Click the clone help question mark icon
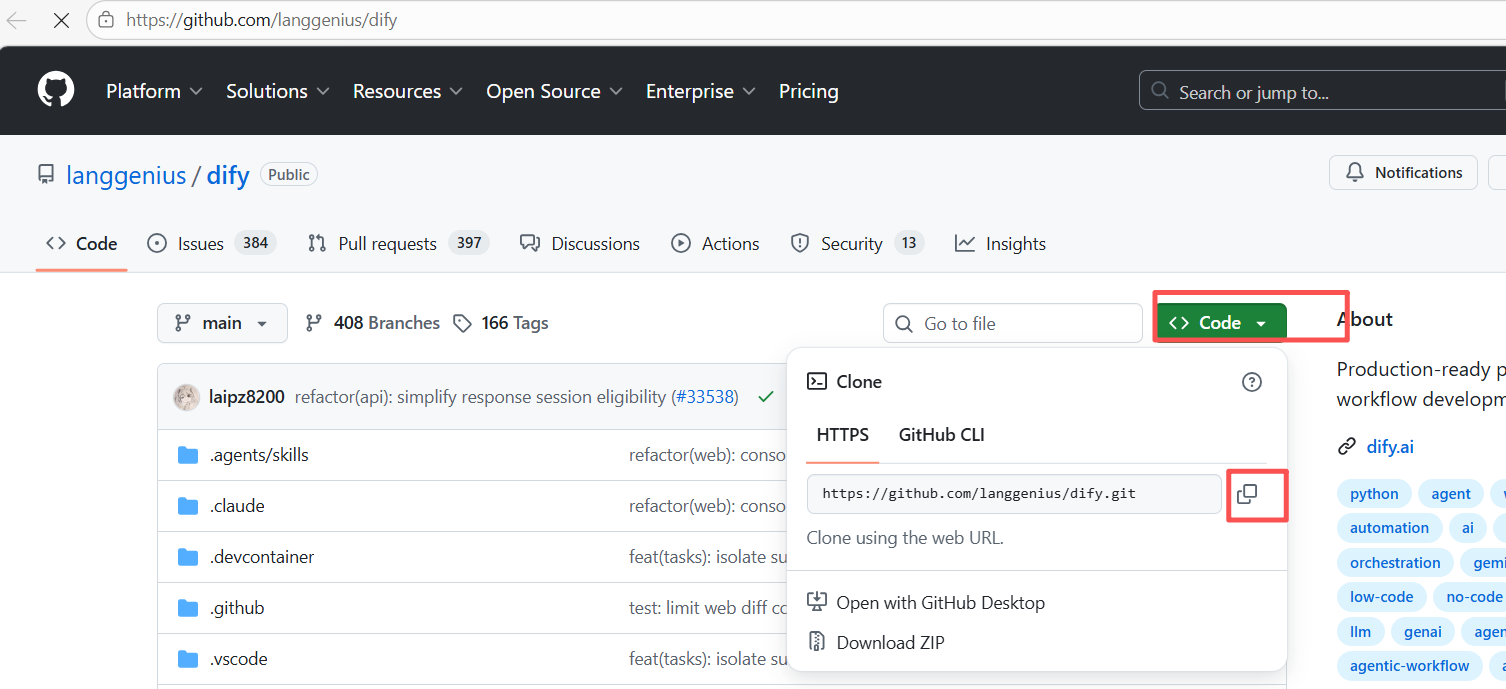1506x689 pixels. (x=1251, y=382)
